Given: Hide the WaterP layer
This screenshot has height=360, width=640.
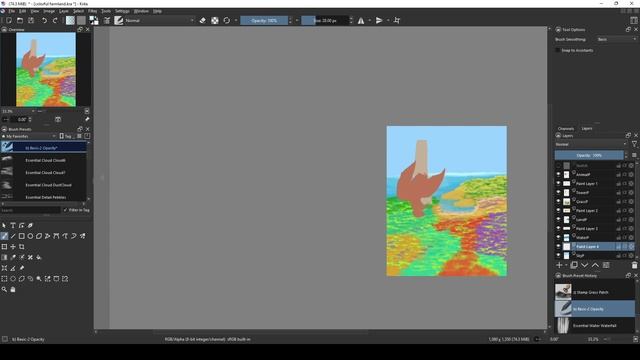Looking at the screenshot, I should click(x=558, y=237).
